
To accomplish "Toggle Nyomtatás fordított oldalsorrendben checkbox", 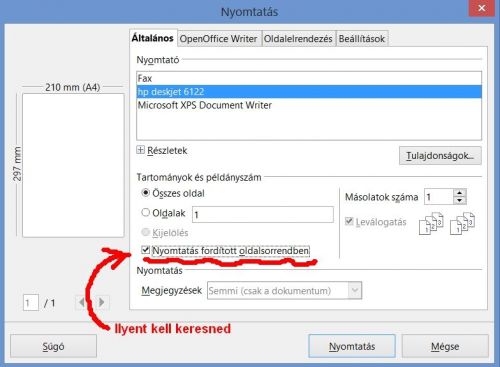I will [x=145, y=250].
